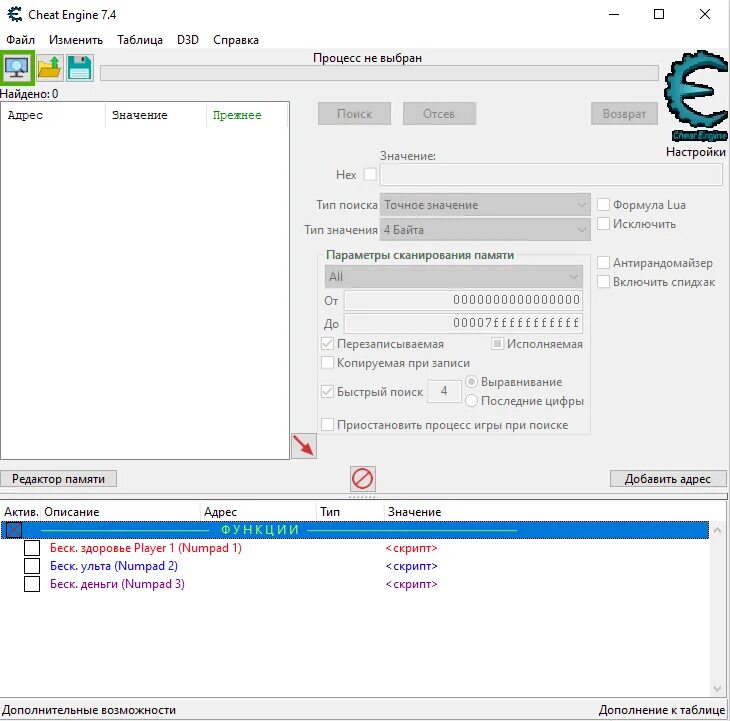
Task: Clear address list with red no-entry icon
Action: 363,478
